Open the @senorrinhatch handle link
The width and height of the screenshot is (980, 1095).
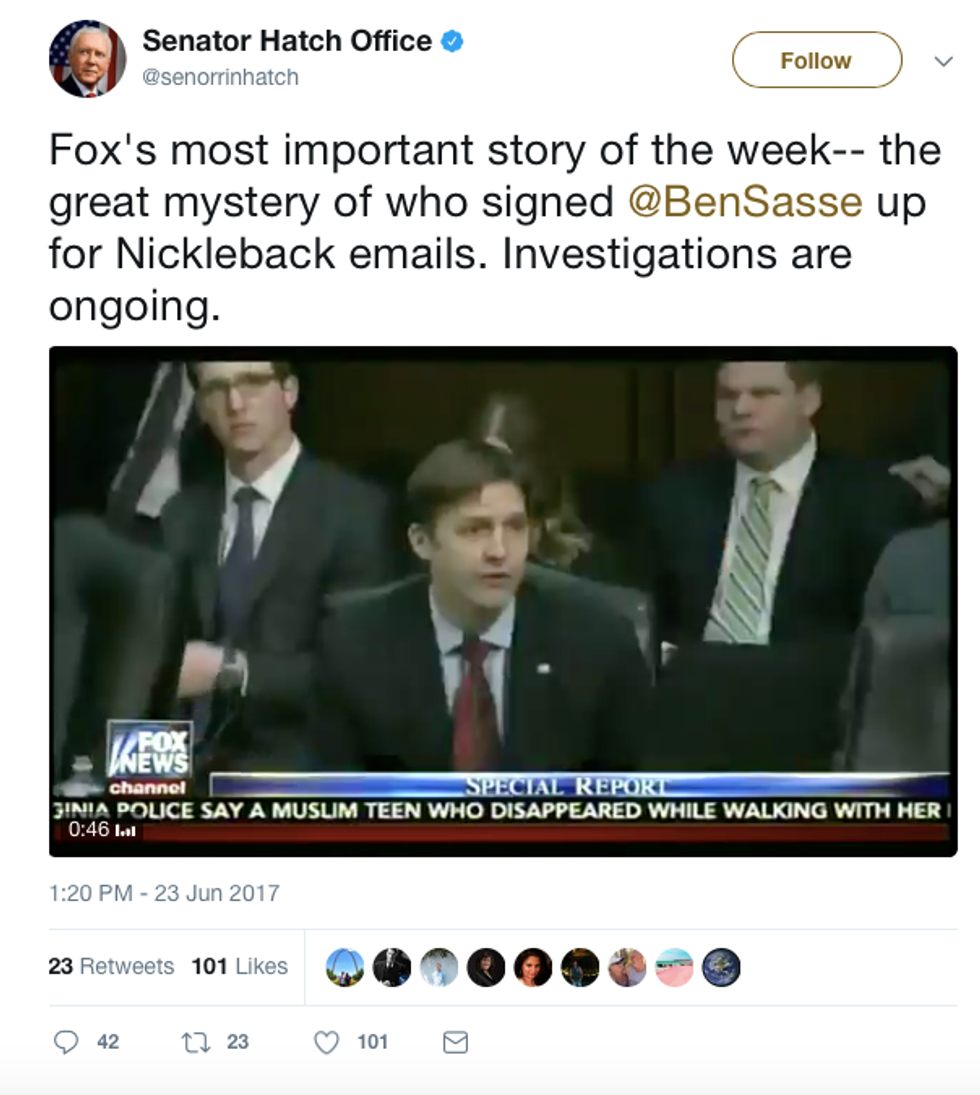pos(221,77)
